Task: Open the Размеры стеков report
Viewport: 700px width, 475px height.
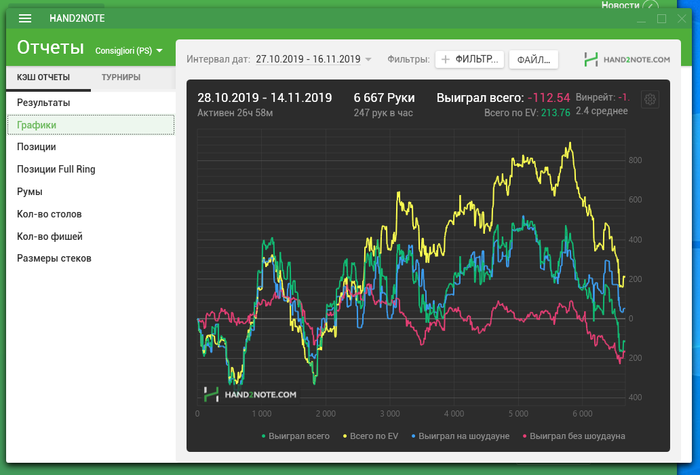Action: 90,258
